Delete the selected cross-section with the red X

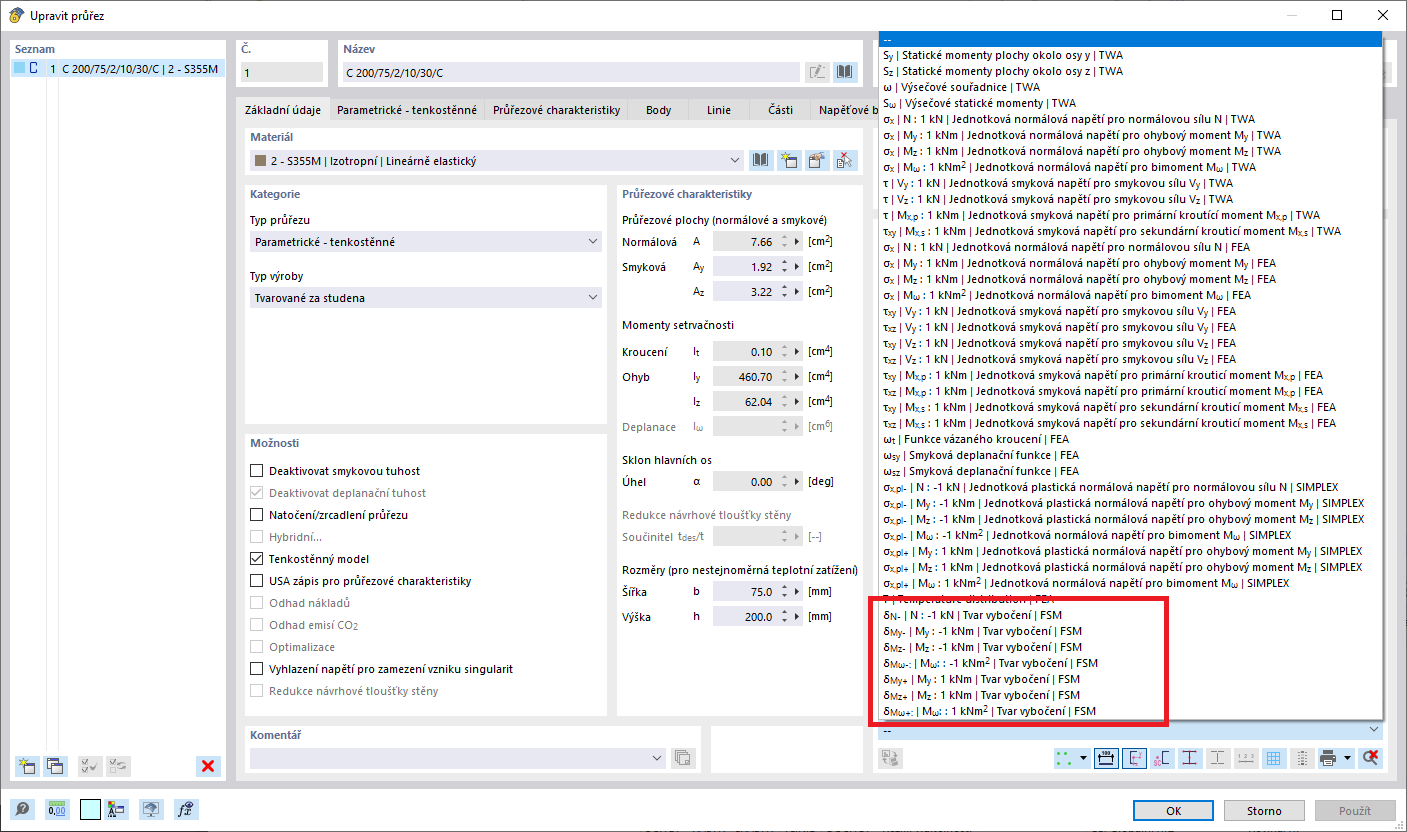pos(208,766)
